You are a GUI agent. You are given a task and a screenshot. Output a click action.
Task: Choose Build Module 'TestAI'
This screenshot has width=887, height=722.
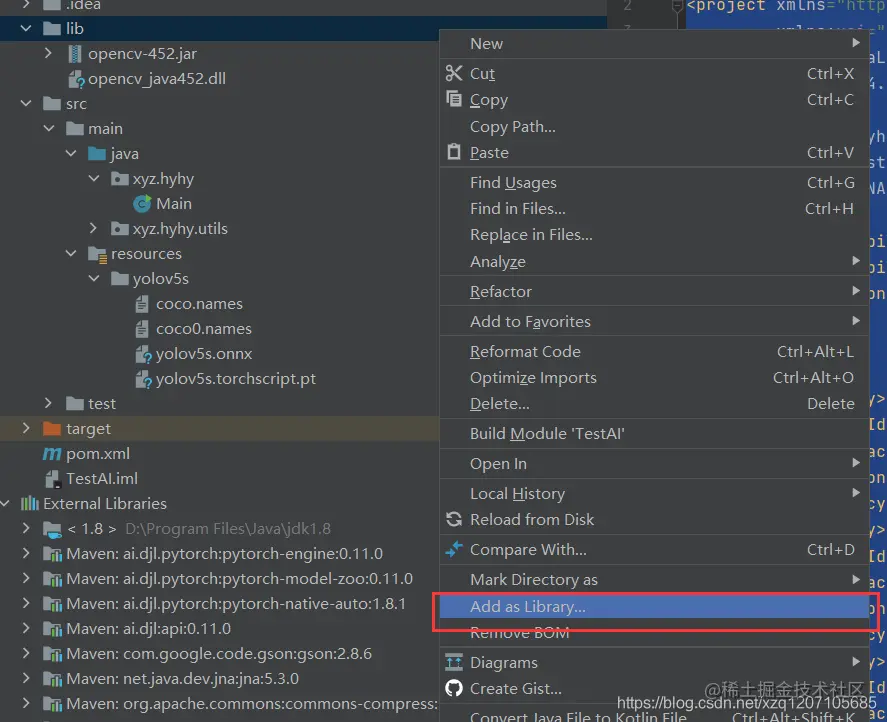click(x=654, y=433)
